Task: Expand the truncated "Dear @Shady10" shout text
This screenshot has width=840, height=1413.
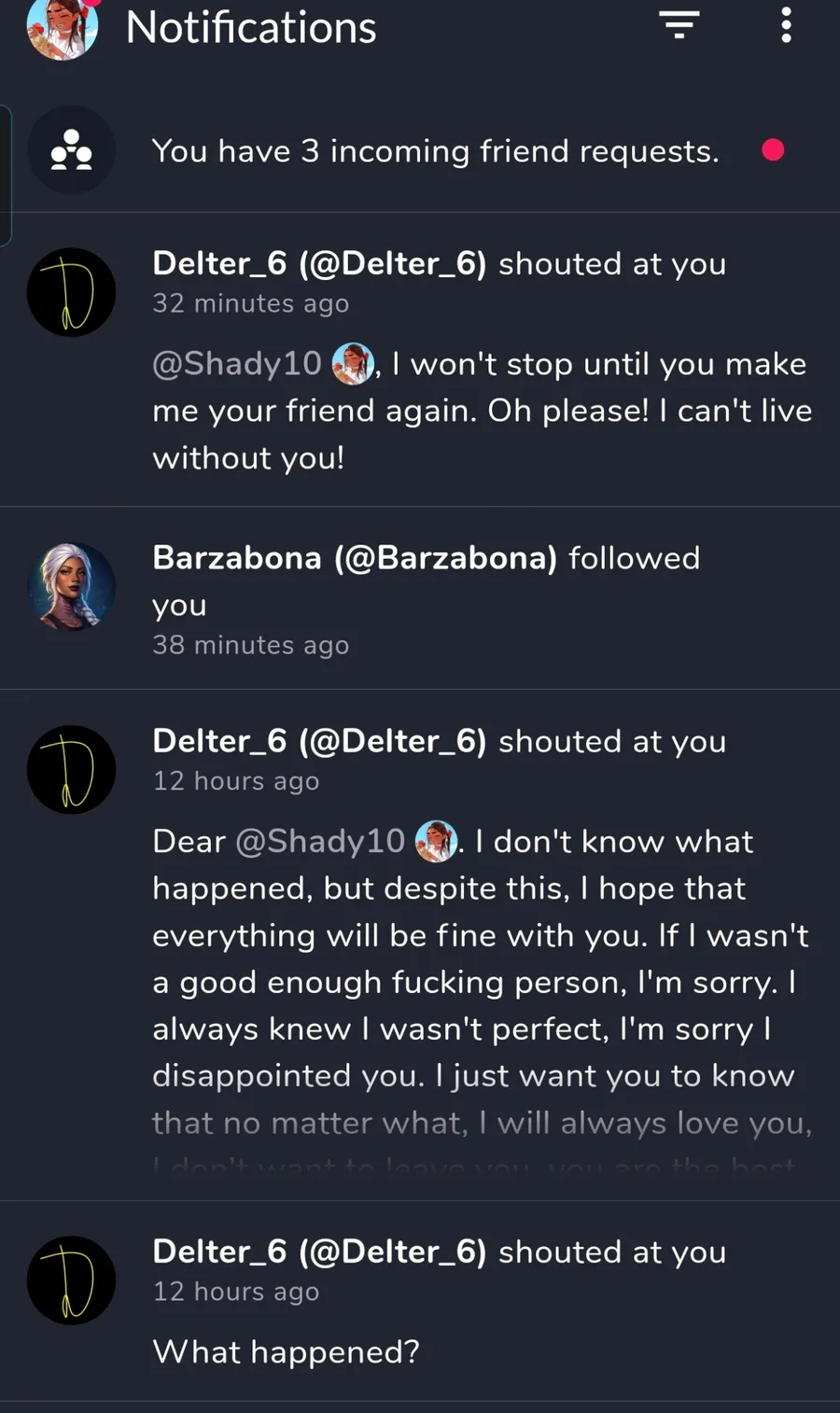Action: (482, 1146)
